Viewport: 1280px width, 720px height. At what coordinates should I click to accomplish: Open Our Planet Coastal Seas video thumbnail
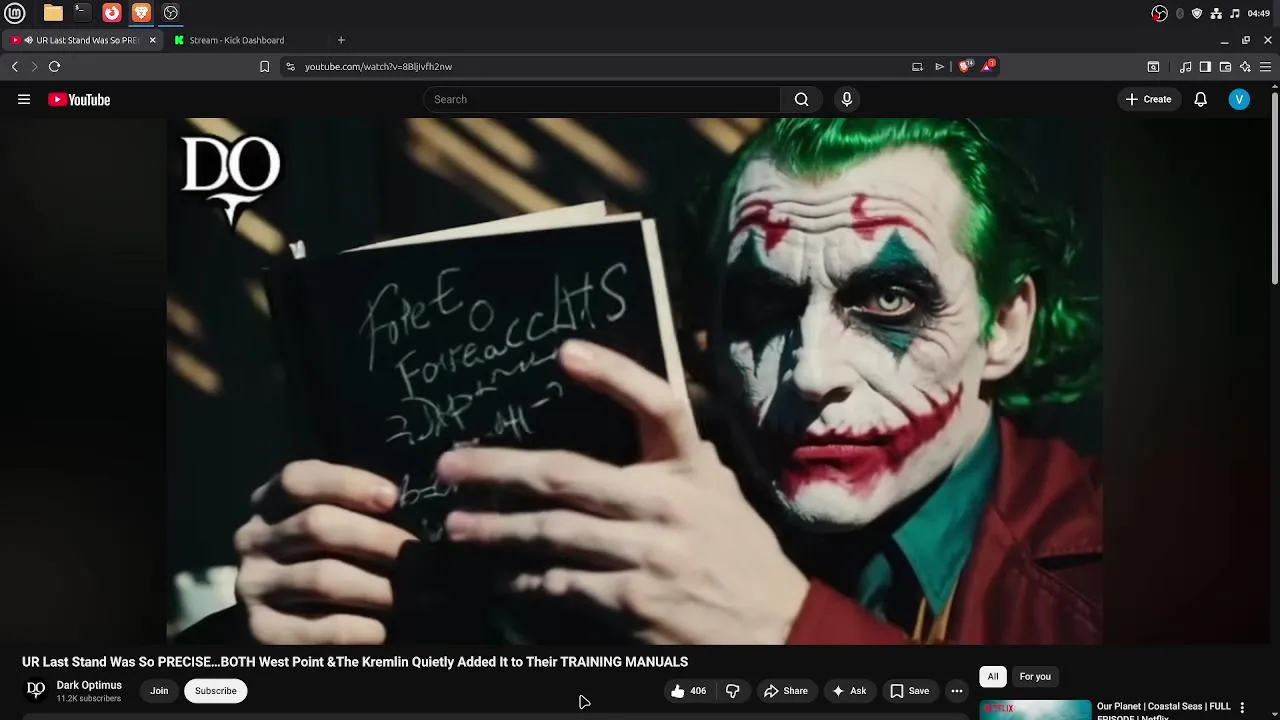click(x=1035, y=710)
